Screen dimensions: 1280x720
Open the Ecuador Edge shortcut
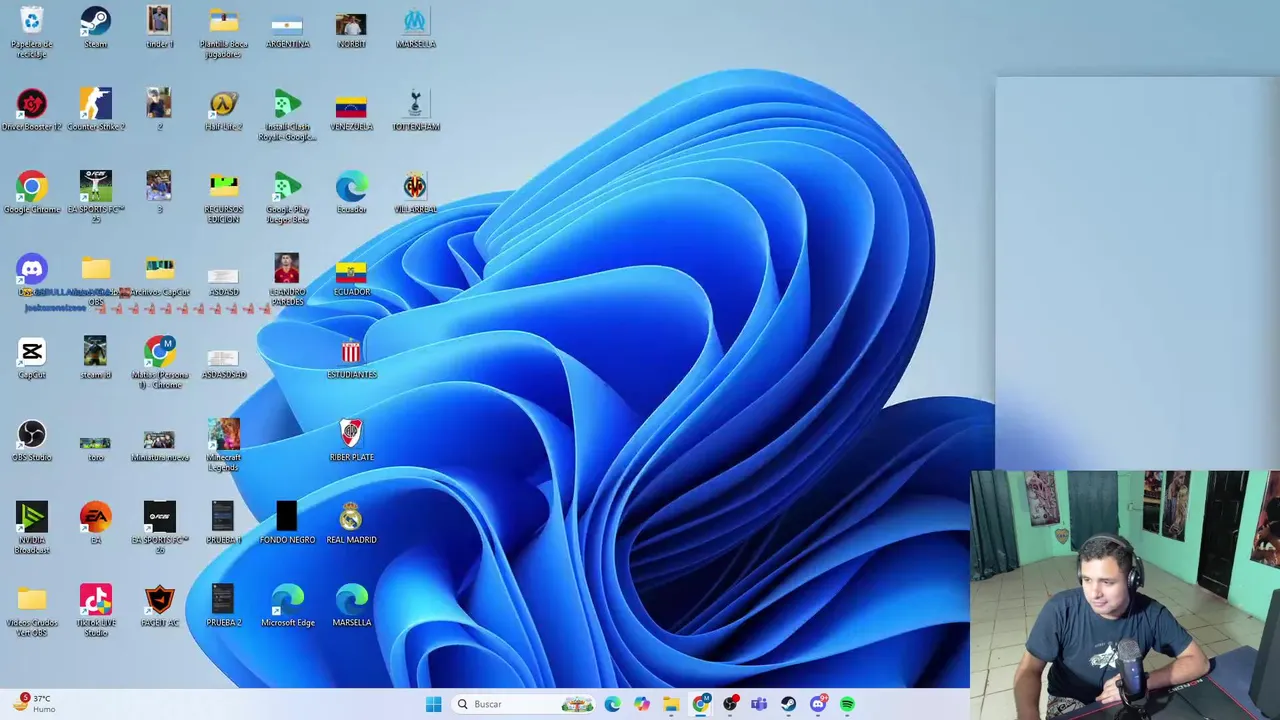(351, 193)
